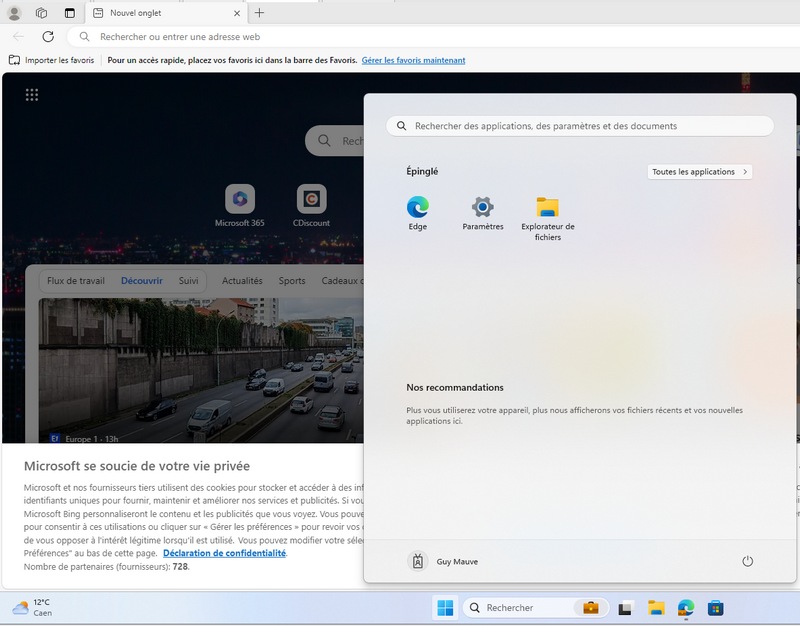Expand Toutes les applications list

coord(699,172)
